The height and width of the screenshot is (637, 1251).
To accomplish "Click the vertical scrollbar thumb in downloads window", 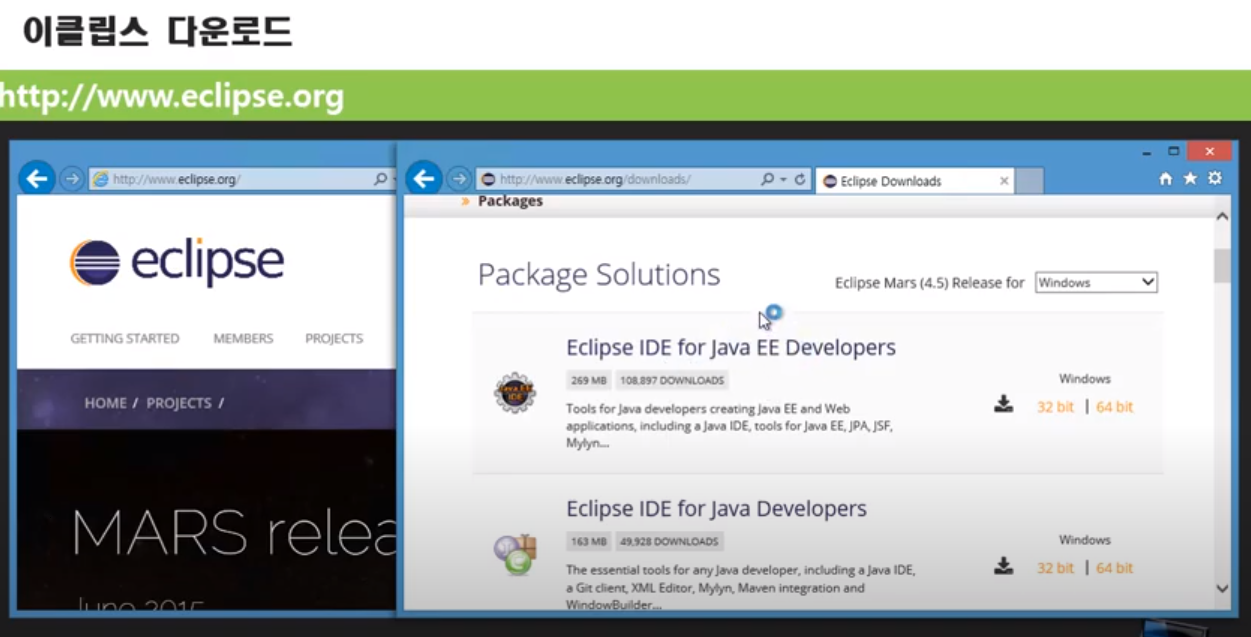I will pyautogui.click(x=1222, y=266).
